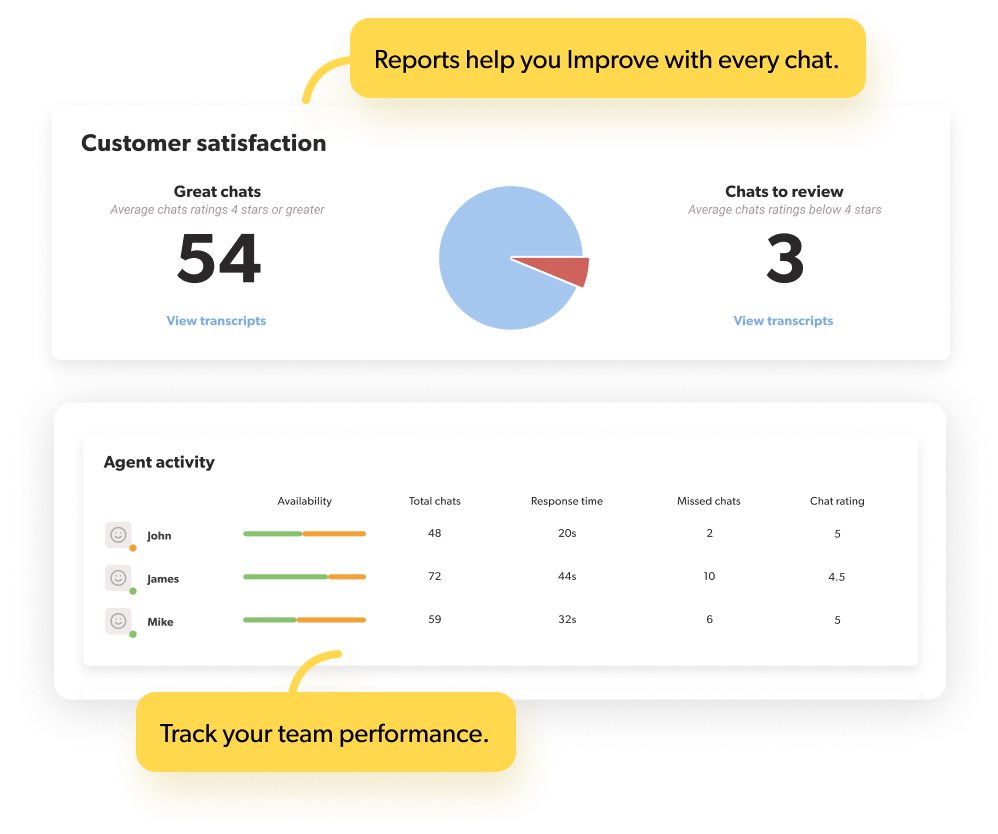Image resolution: width=998 pixels, height=834 pixels.
Task: Click James's smiley avatar icon
Action: pos(119,578)
